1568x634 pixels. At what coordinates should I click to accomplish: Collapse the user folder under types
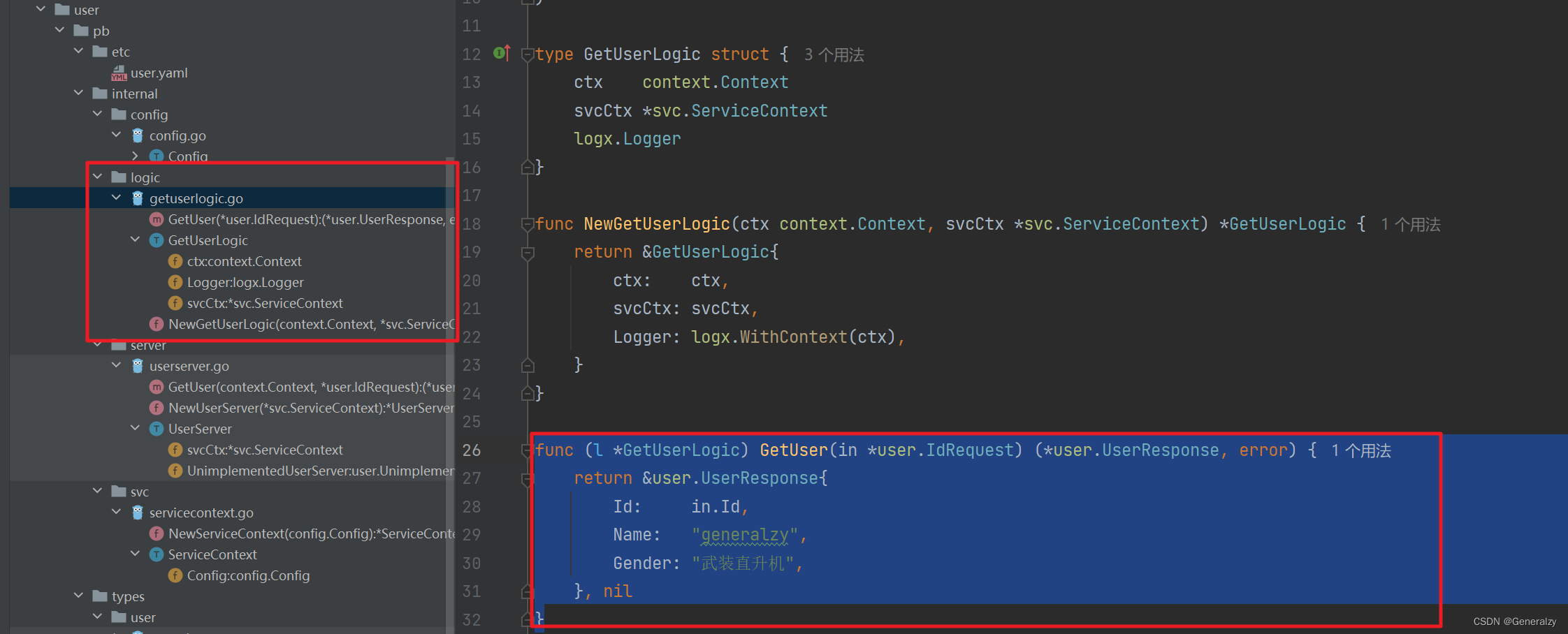[x=97, y=617]
